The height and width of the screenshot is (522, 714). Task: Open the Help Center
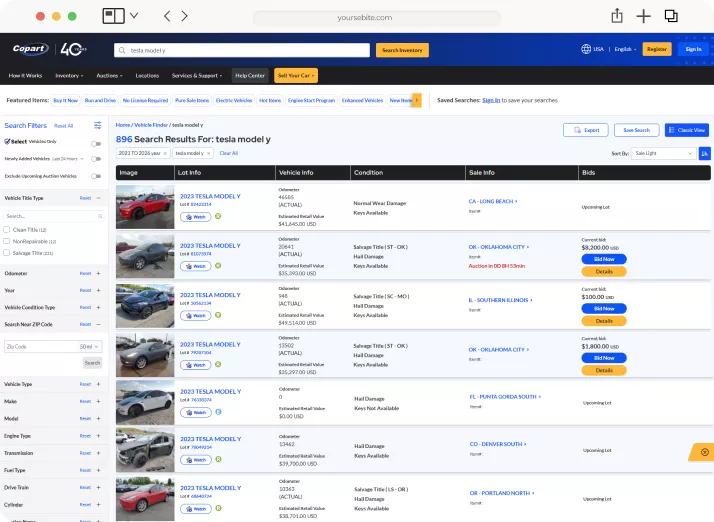coord(250,76)
